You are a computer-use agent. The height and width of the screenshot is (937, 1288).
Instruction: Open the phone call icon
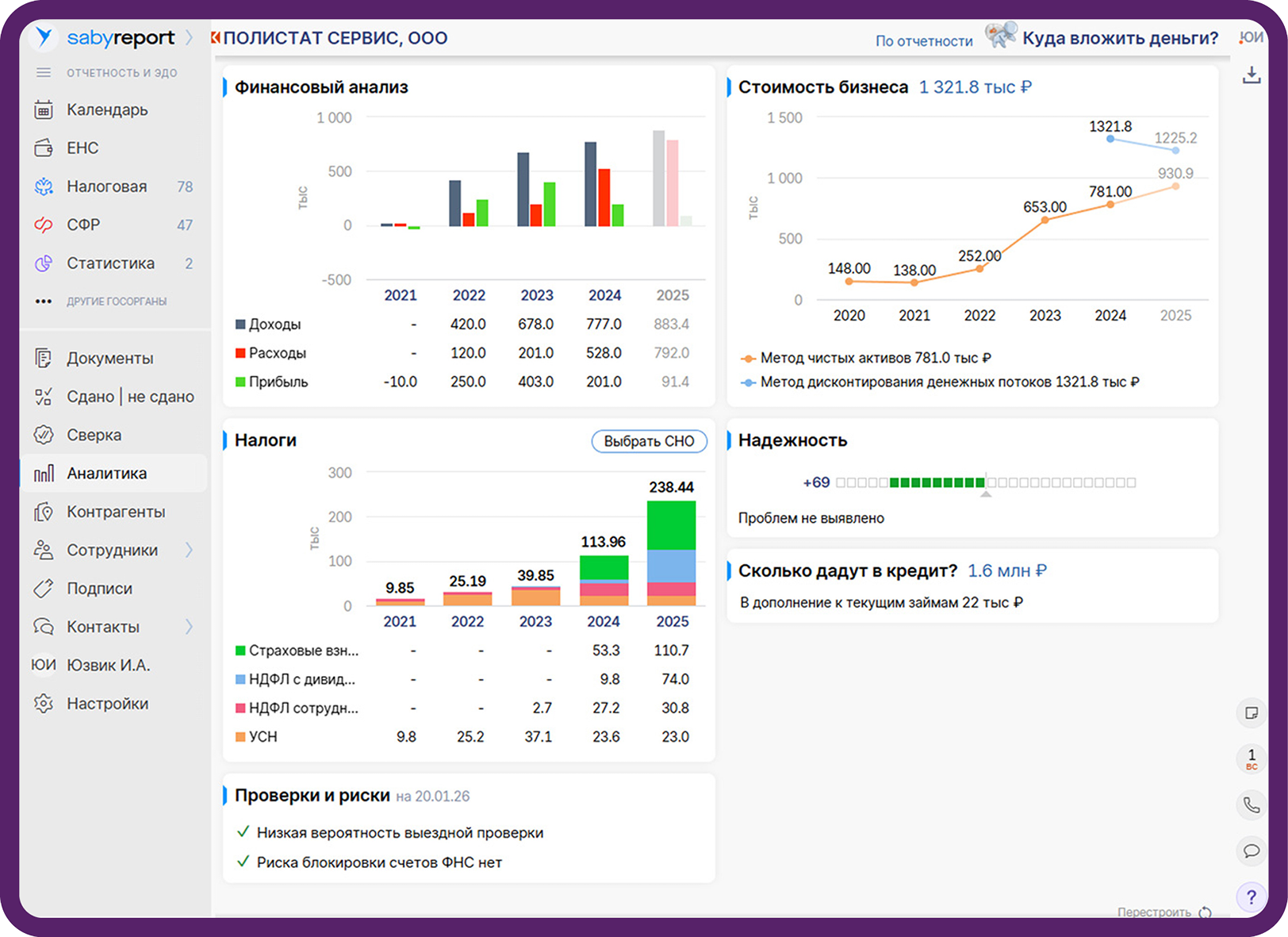pyautogui.click(x=1251, y=805)
